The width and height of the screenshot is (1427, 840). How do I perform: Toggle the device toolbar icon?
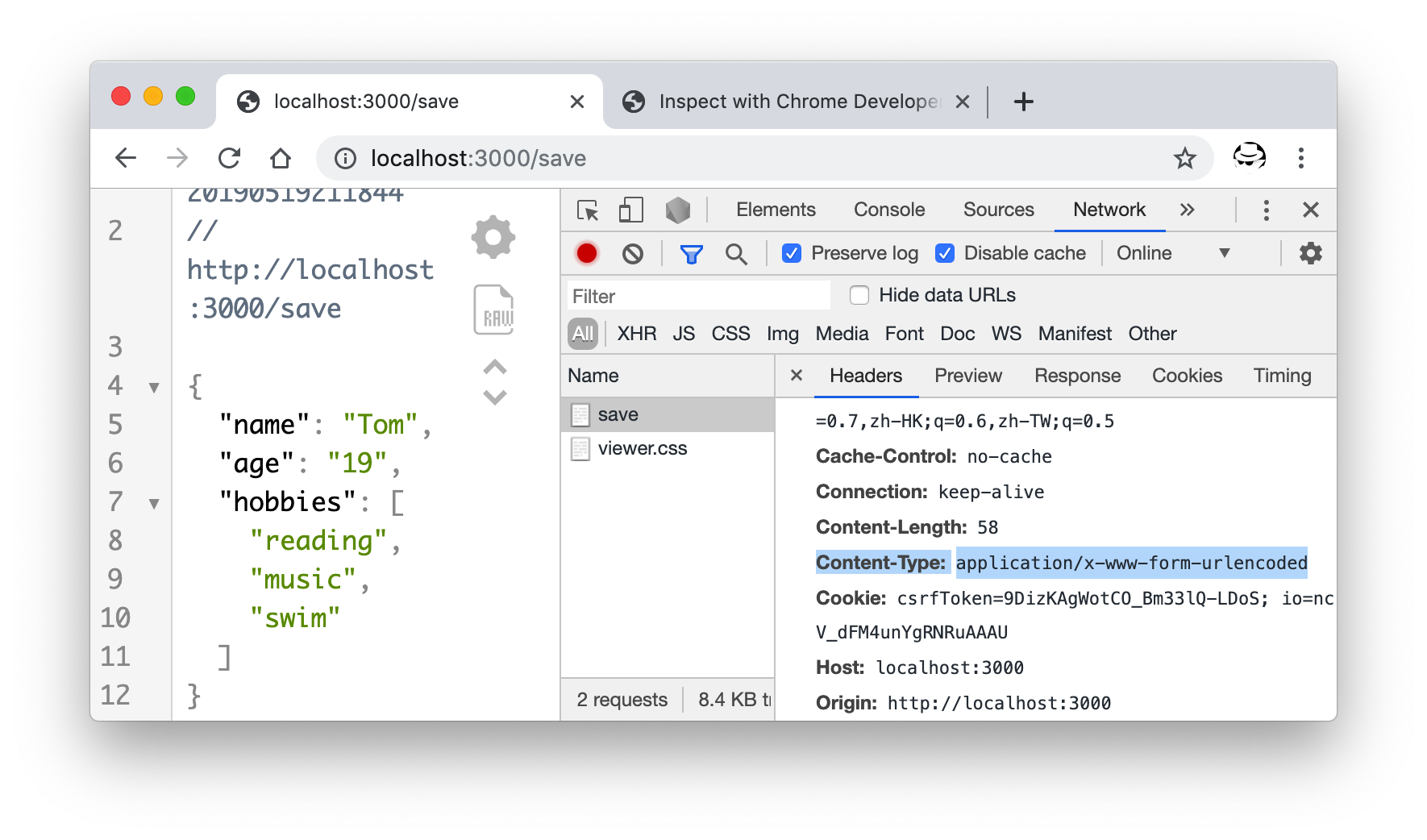point(630,210)
